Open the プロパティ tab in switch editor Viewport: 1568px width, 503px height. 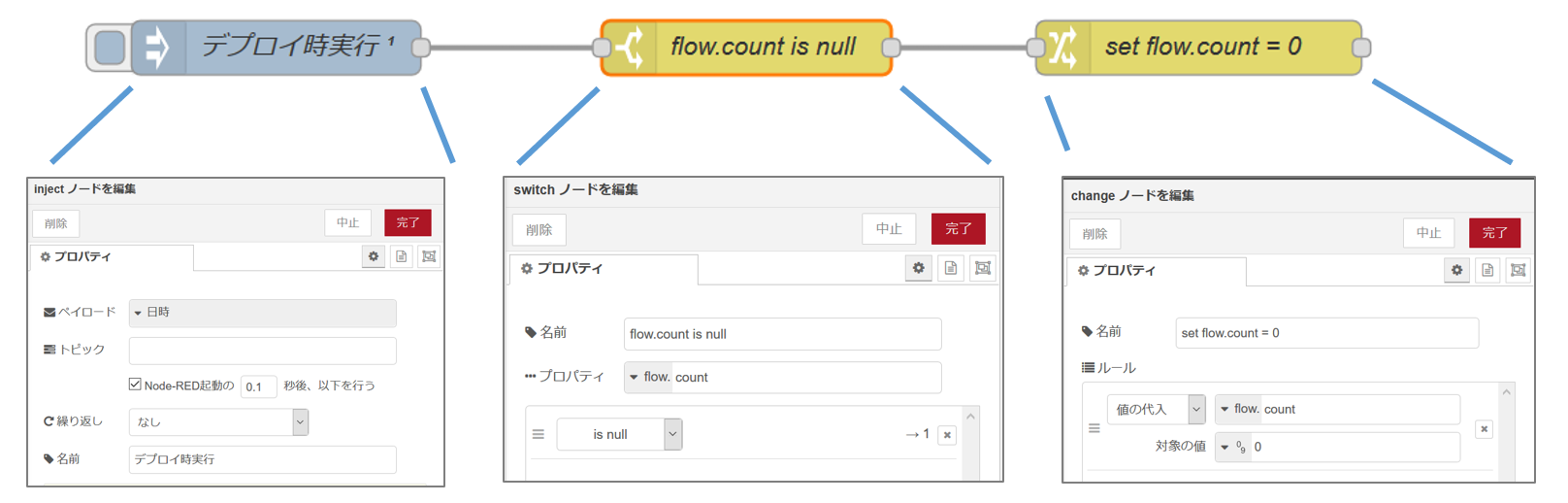tap(603, 269)
